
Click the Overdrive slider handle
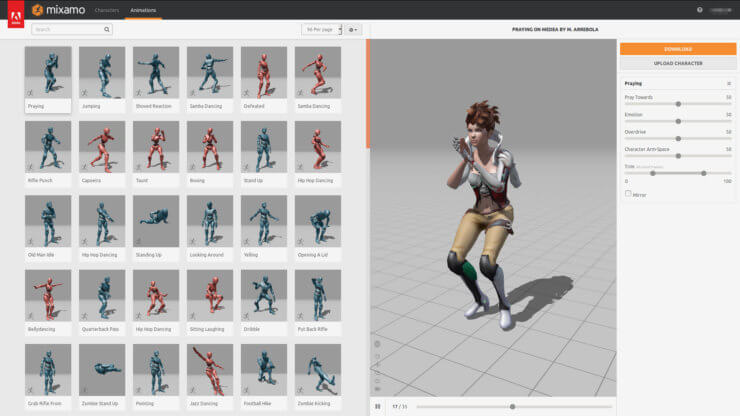[x=678, y=139]
